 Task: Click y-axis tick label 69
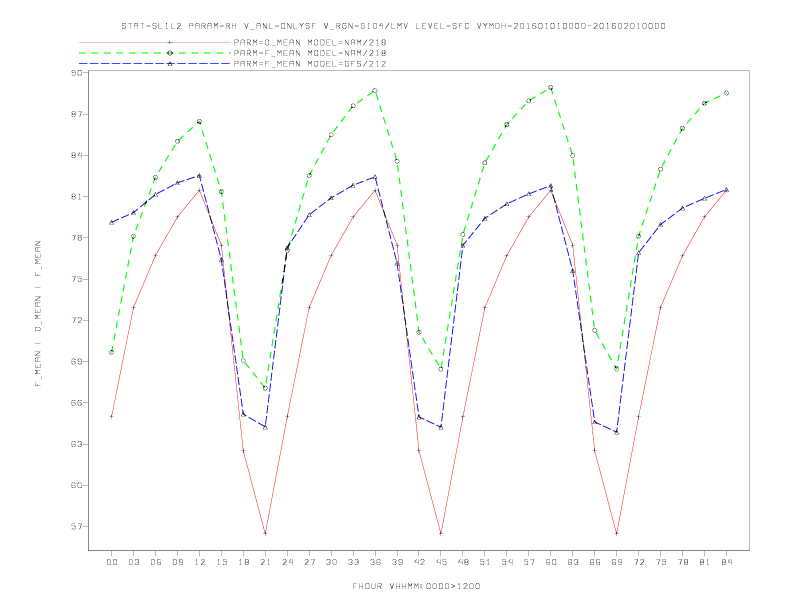[x=76, y=362]
